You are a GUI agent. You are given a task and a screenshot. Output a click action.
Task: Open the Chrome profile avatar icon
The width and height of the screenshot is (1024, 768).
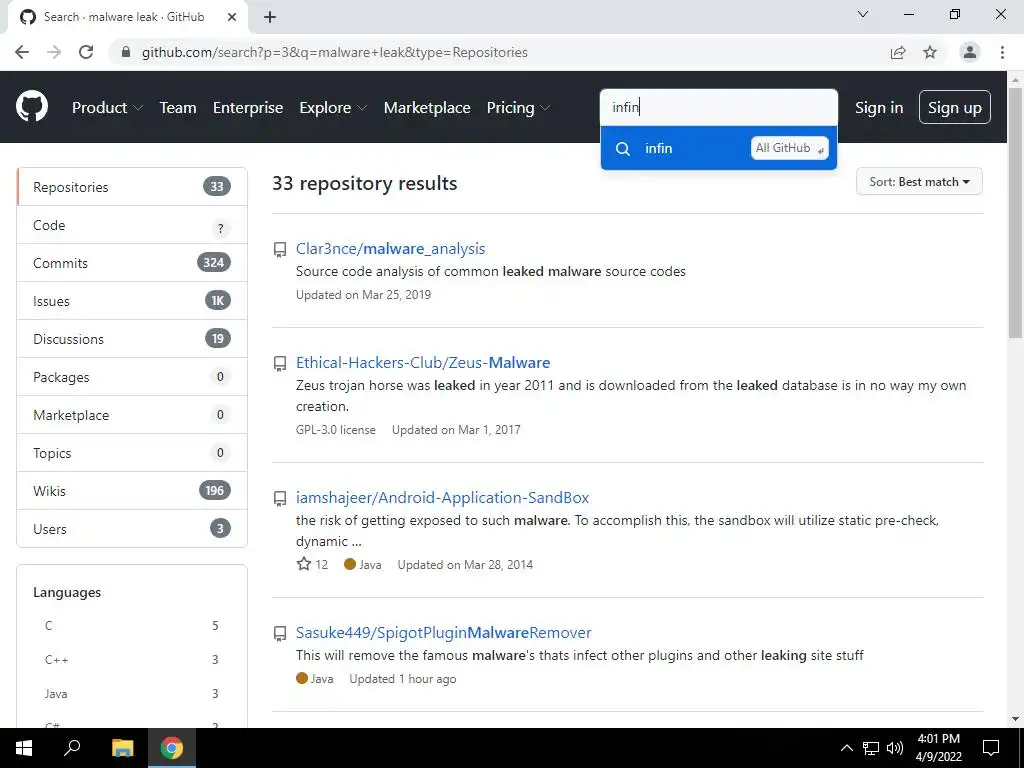click(970, 52)
